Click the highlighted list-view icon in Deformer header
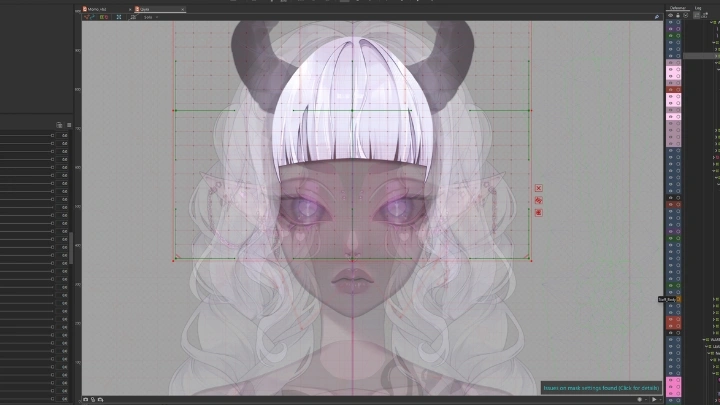The image size is (720, 405). [x=696, y=15]
